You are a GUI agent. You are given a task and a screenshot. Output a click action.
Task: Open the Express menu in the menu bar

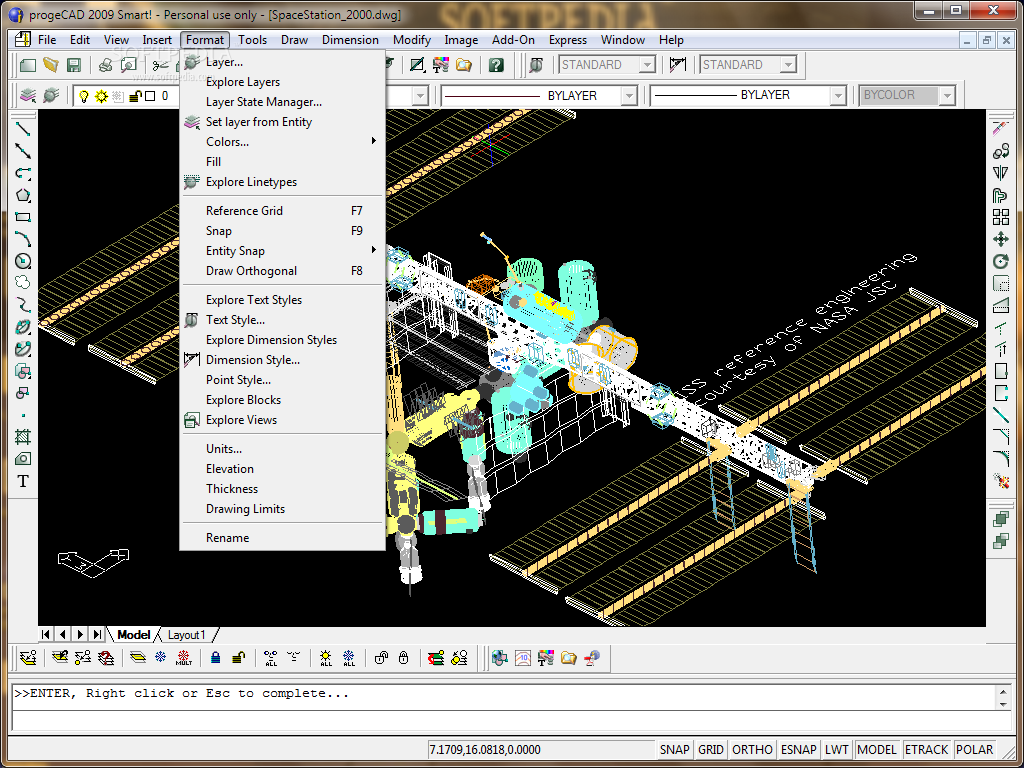pyautogui.click(x=568, y=40)
